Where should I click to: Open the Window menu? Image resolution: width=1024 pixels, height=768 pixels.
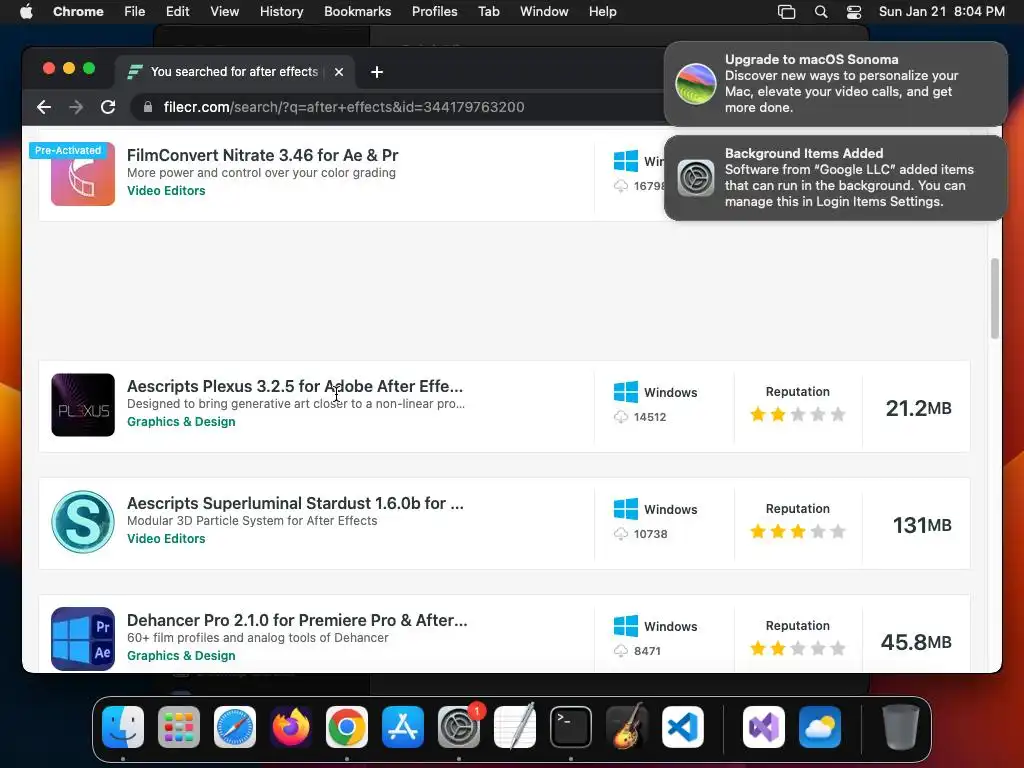pyautogui.click(x=544, y=12)
